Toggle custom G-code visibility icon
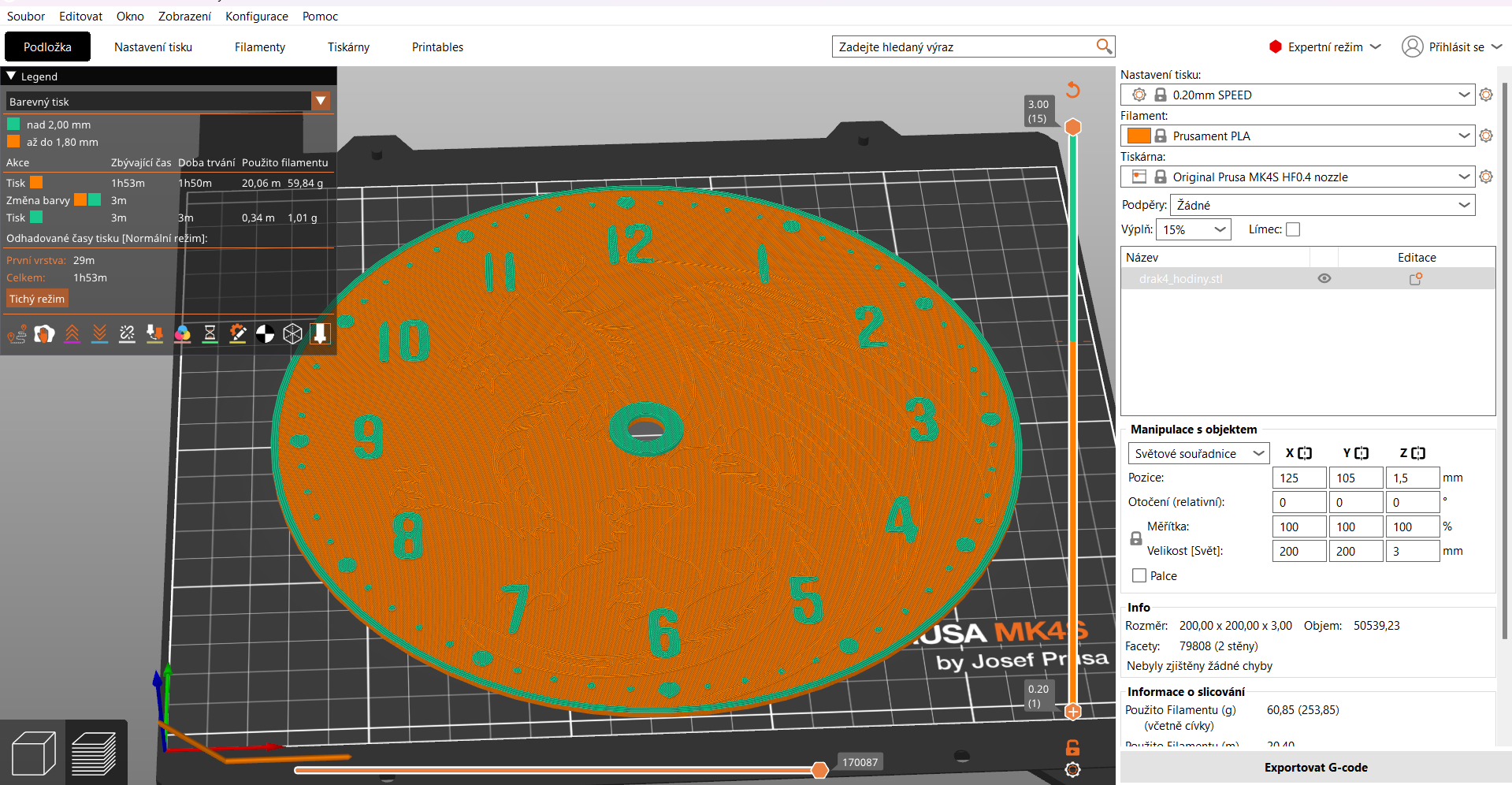Image resolution: width=1512 pixels, height=785 pixels. coord(237,334)
